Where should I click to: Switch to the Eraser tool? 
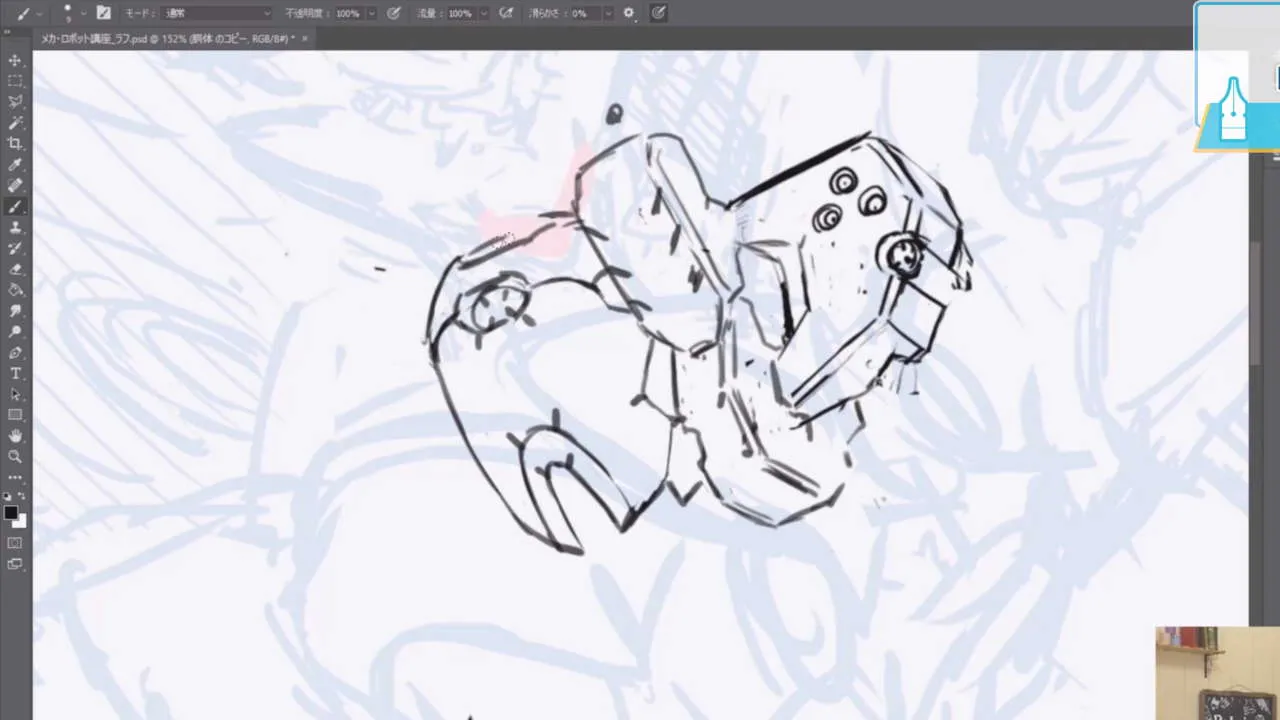click(15, 269)
